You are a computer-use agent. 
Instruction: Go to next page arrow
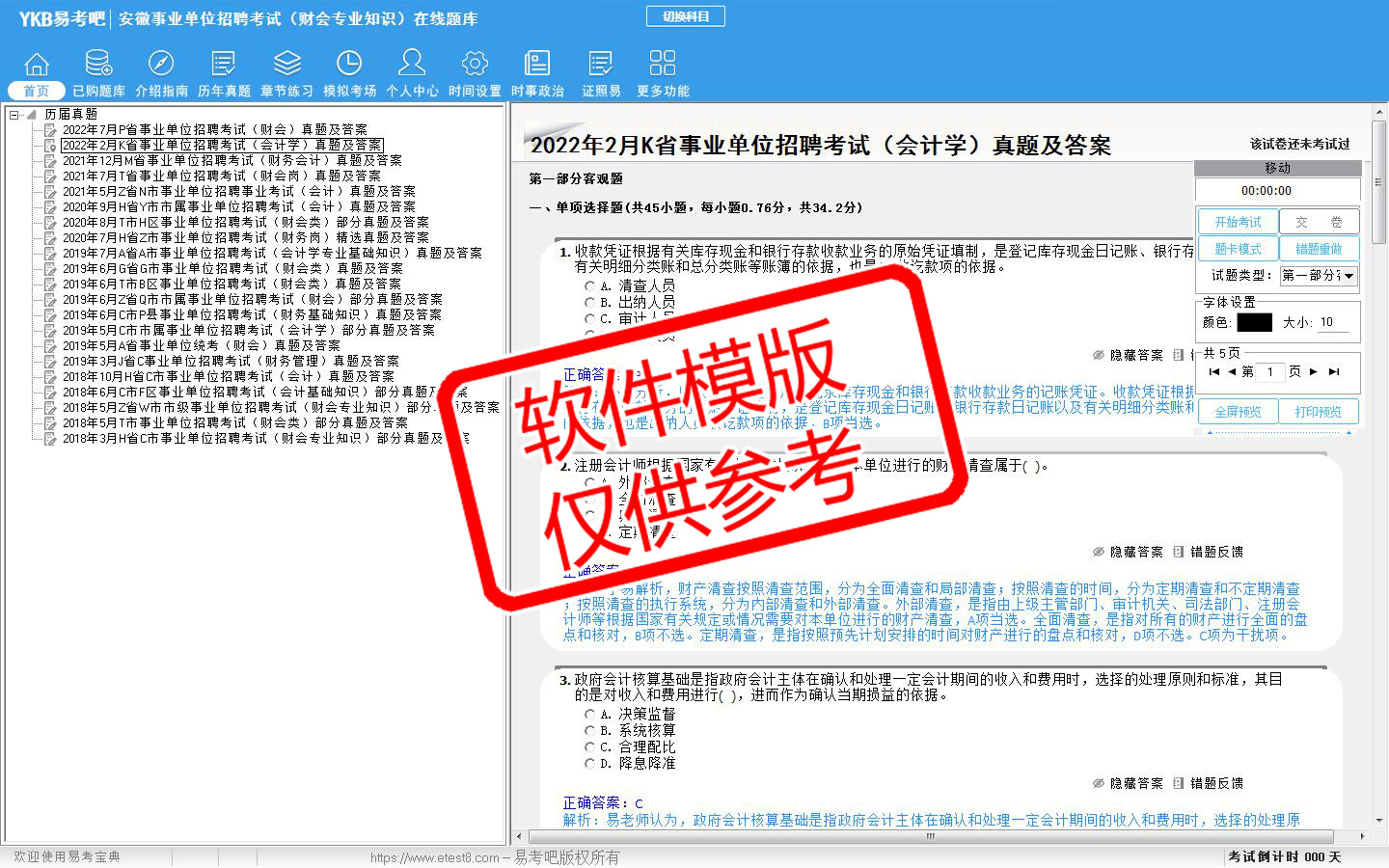click(1313, 371)
